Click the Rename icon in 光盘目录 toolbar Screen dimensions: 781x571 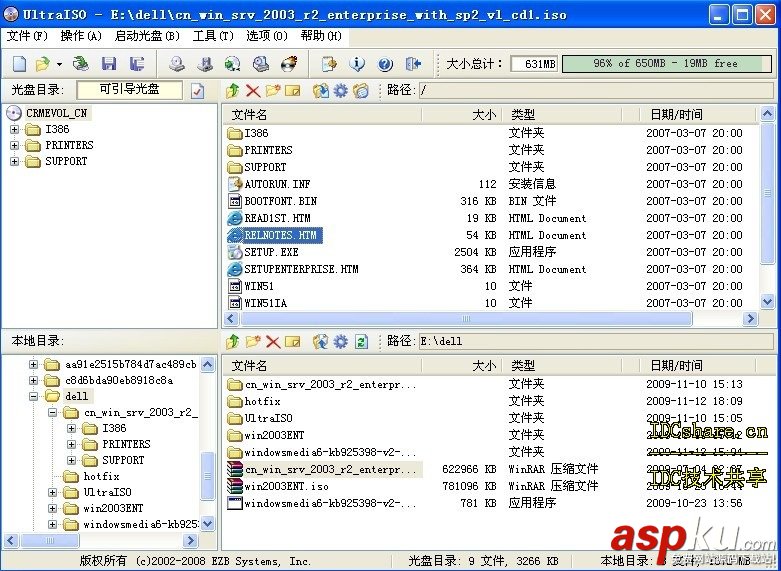point(293,91)
